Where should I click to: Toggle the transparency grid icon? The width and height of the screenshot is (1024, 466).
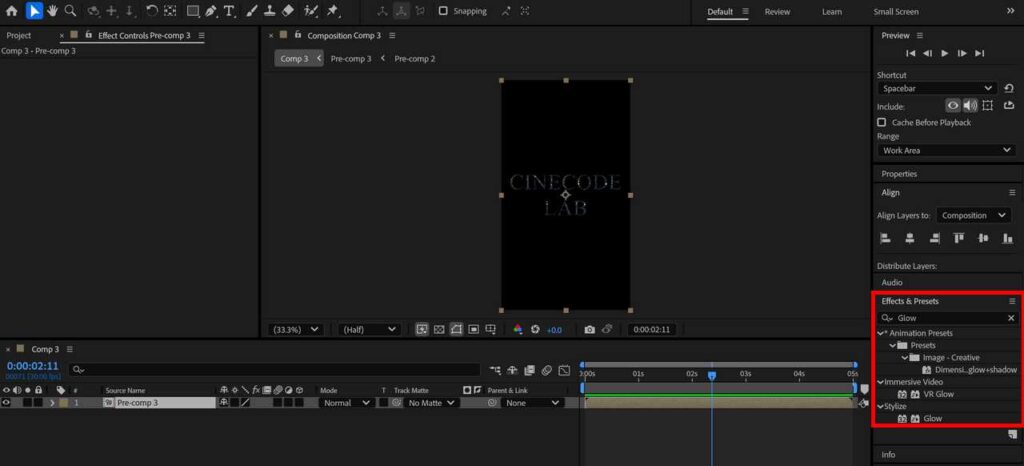pos(439,330)
